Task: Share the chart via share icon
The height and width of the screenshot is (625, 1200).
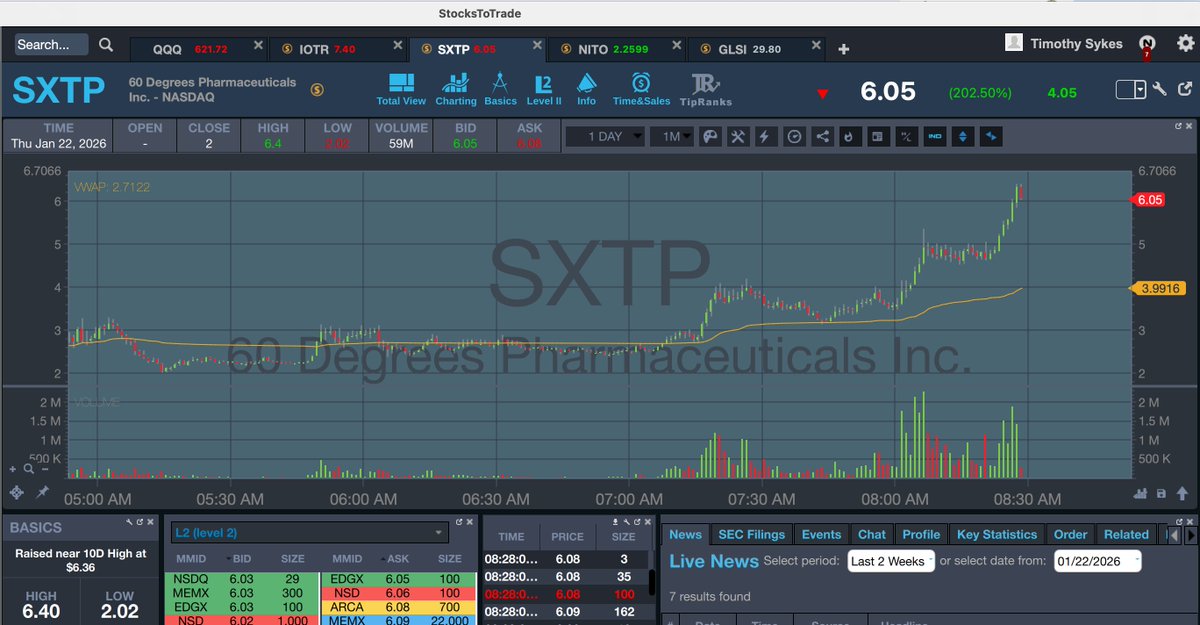Action: click(x=822, y=136)
